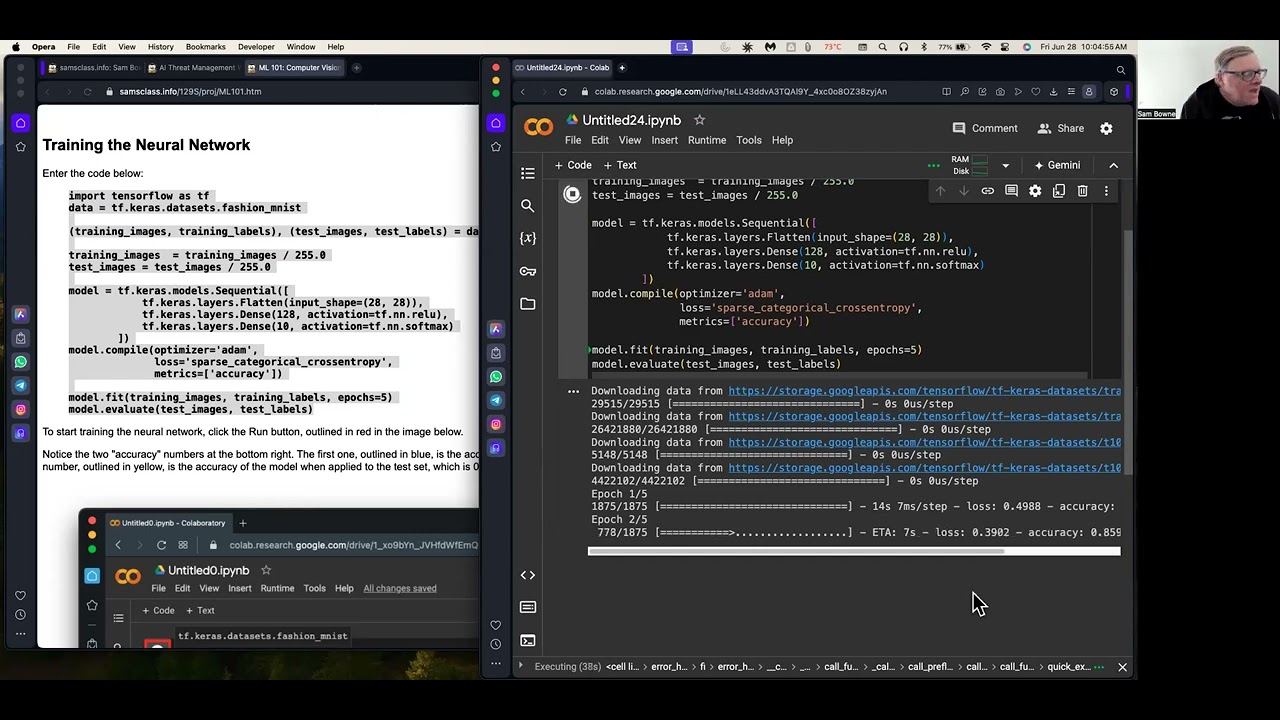Focus the Colab address bar URL

(740, 92)
